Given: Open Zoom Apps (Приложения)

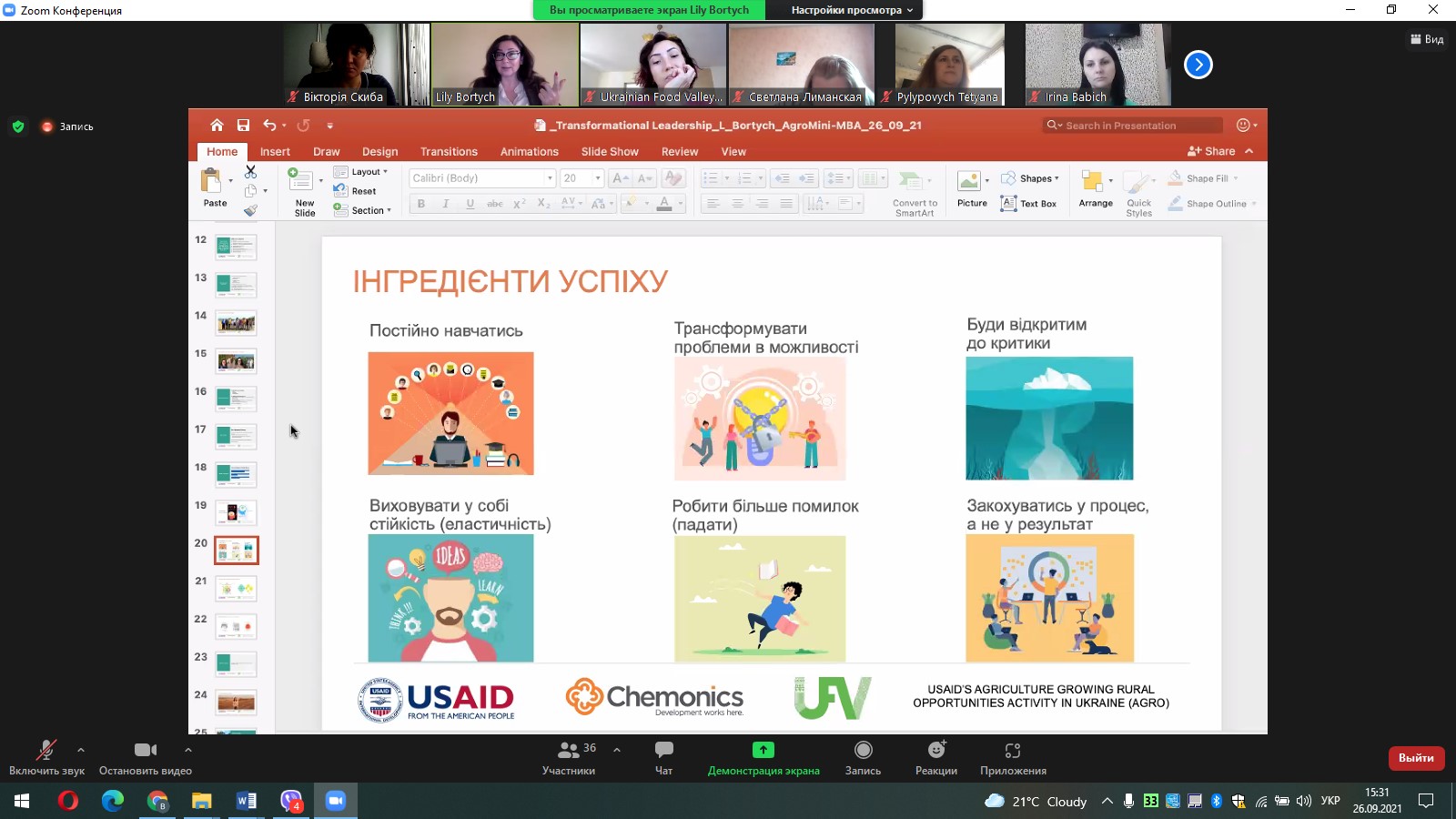Looking at the screenshot, I should [x=1013, y=757].
